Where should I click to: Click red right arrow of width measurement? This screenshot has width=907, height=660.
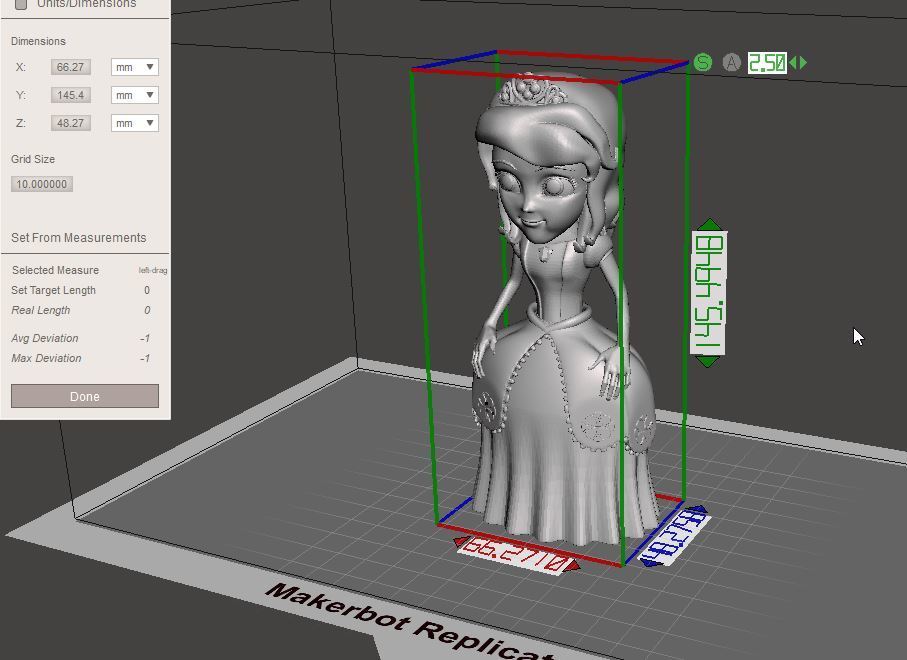pyautogui.click(x=574, y=567)
